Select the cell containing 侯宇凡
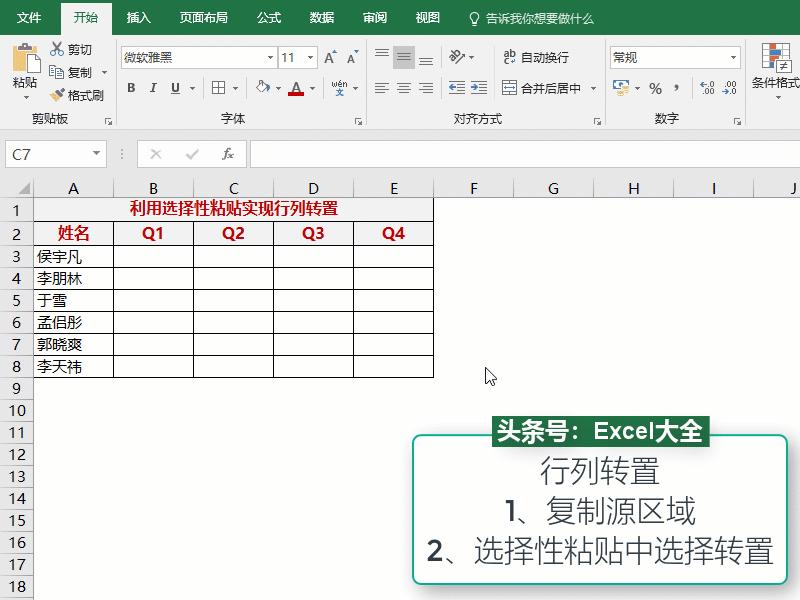 [x=73, y=255]
